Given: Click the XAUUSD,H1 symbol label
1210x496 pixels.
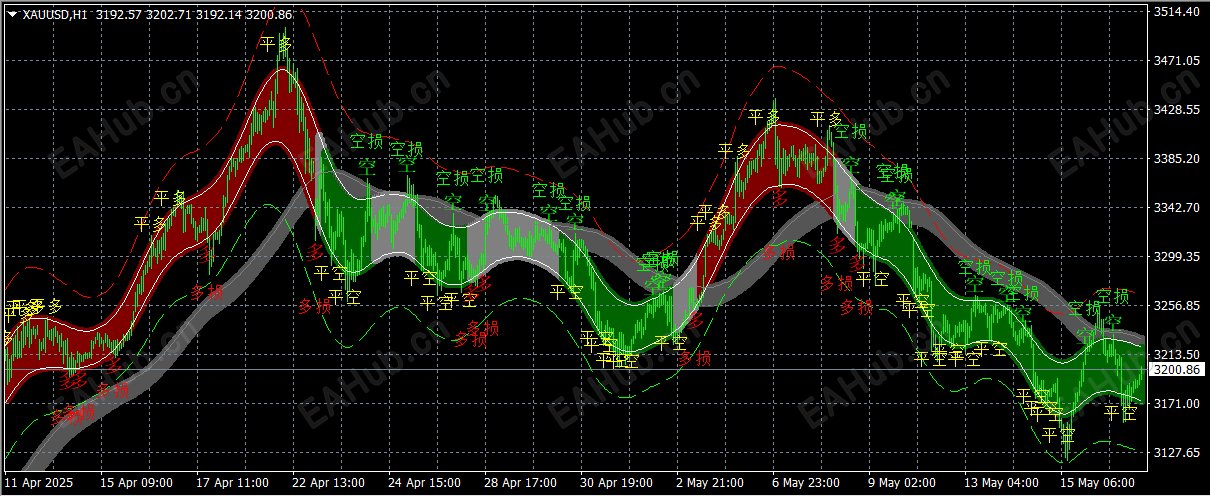Looking at the screenshot, I should [54, 15].
